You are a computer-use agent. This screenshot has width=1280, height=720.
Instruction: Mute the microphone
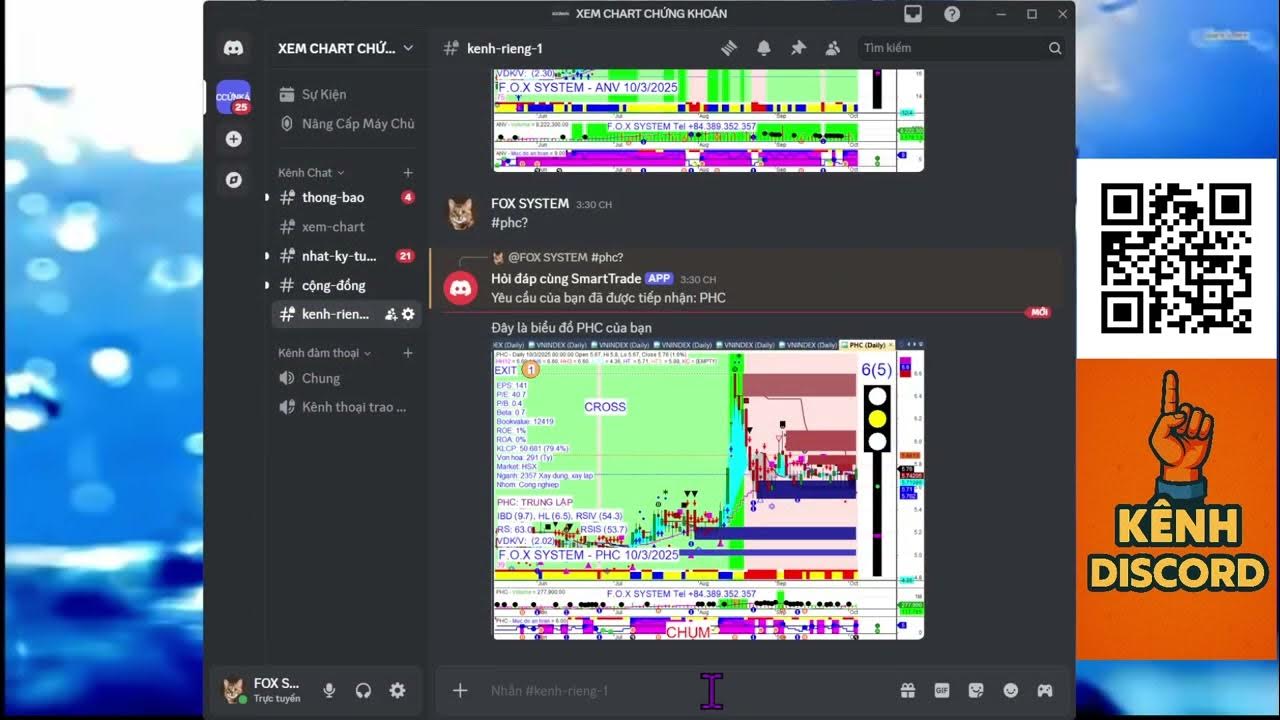tap(329, 690)
